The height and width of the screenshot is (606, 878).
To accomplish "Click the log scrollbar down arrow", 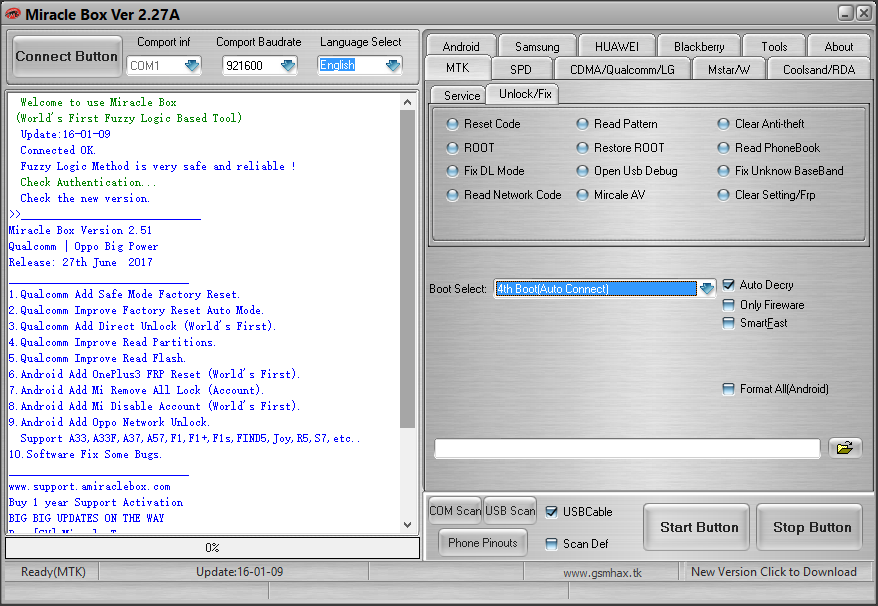I will [407, 525].
